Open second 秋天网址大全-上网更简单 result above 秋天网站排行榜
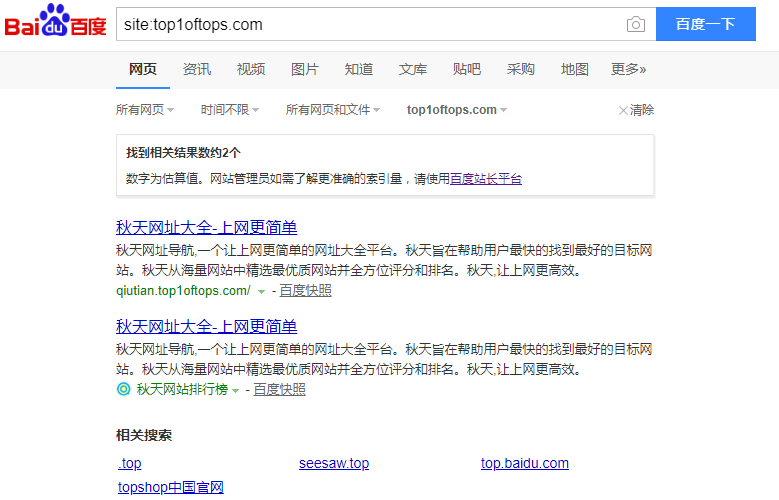Image resolution: width=779 pixels, height=500 pixels. [x=207, y=327]
